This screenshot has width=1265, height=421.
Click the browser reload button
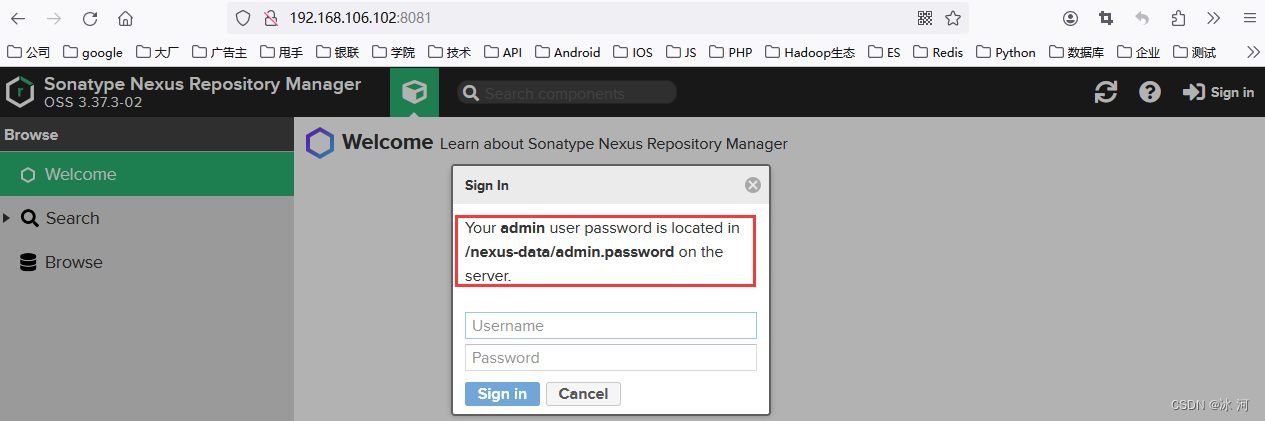coord(90,18)
